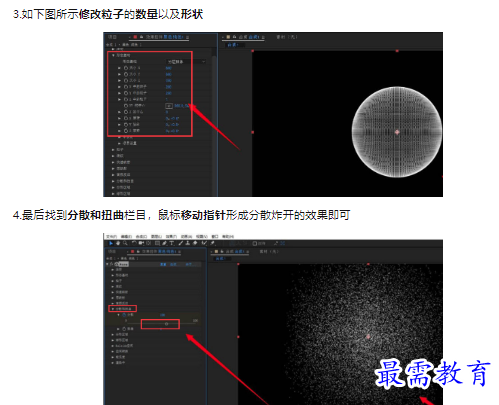The height and width of the screenshot is (405, 499).
Task: Select the arrow Selection tool in lower screenshot
Action: tap(111, 243)
